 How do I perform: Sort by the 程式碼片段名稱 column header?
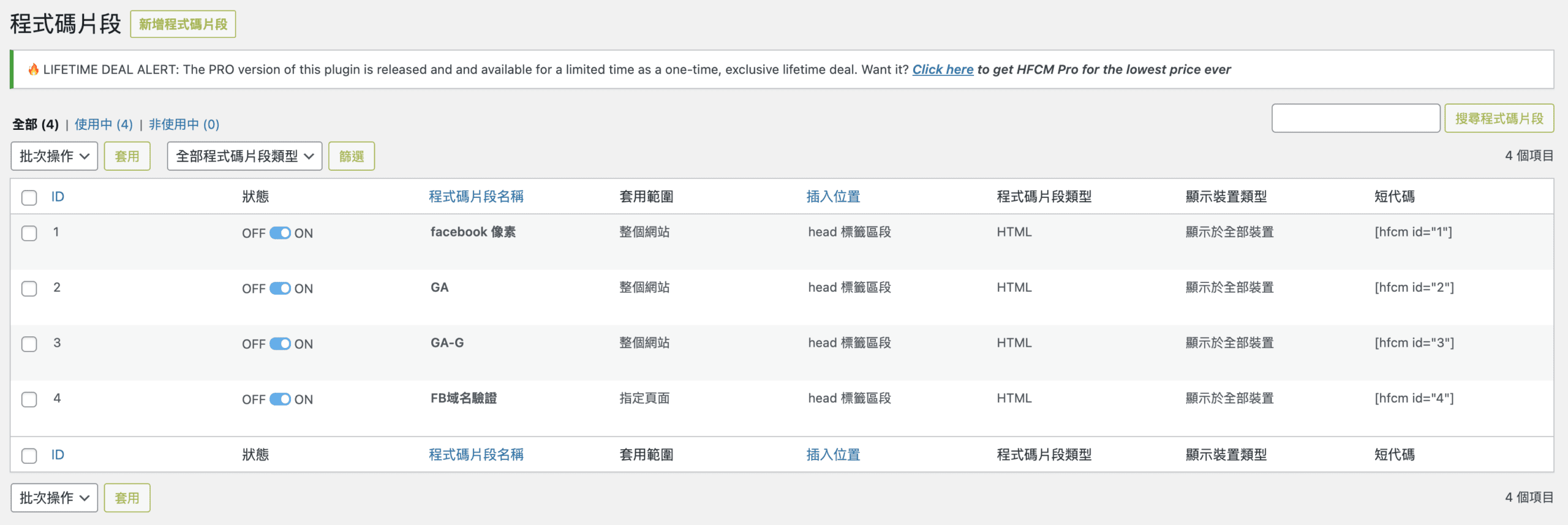point(476,197)
